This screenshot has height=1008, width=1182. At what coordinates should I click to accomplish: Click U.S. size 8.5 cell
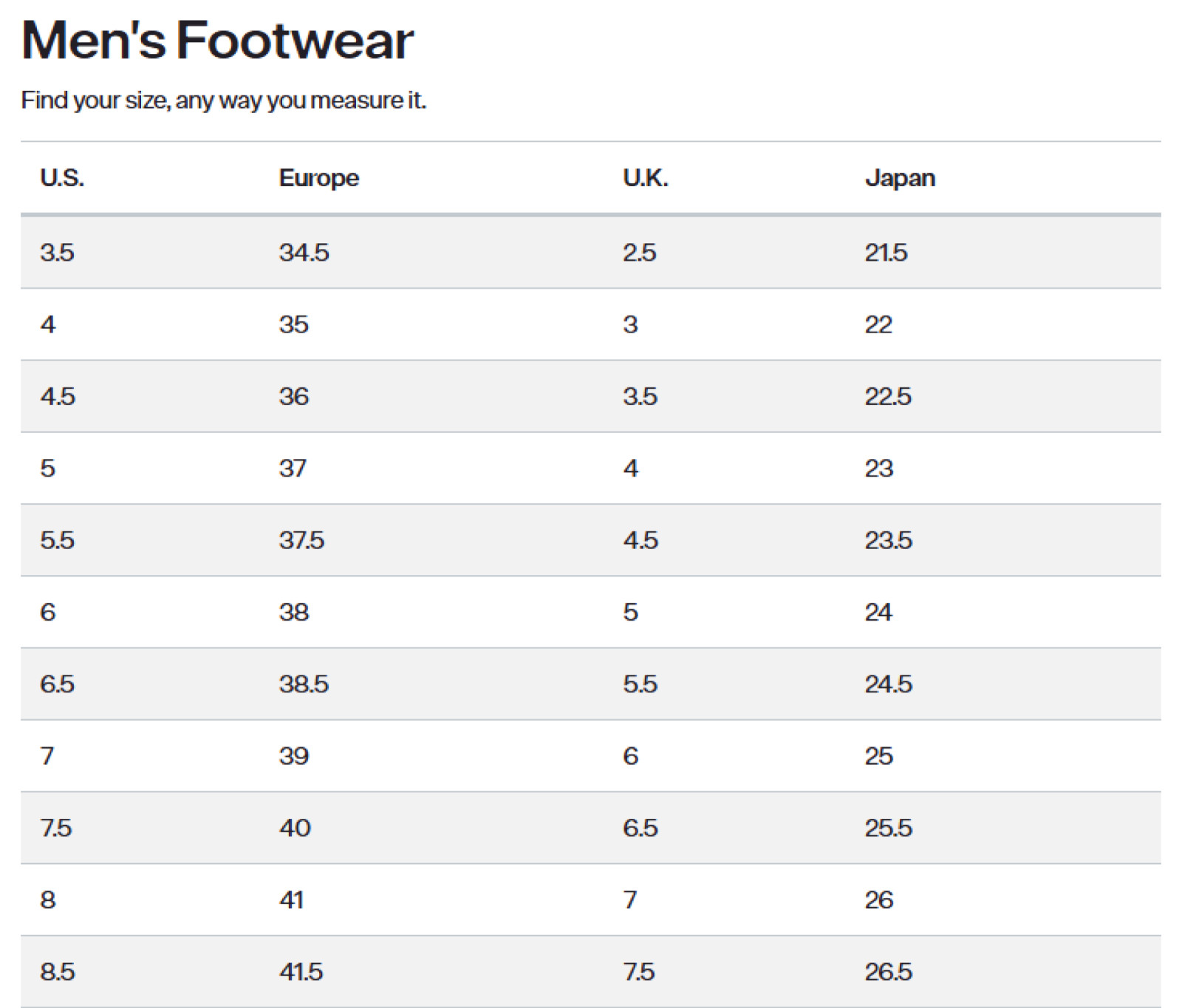click(57, 972)
